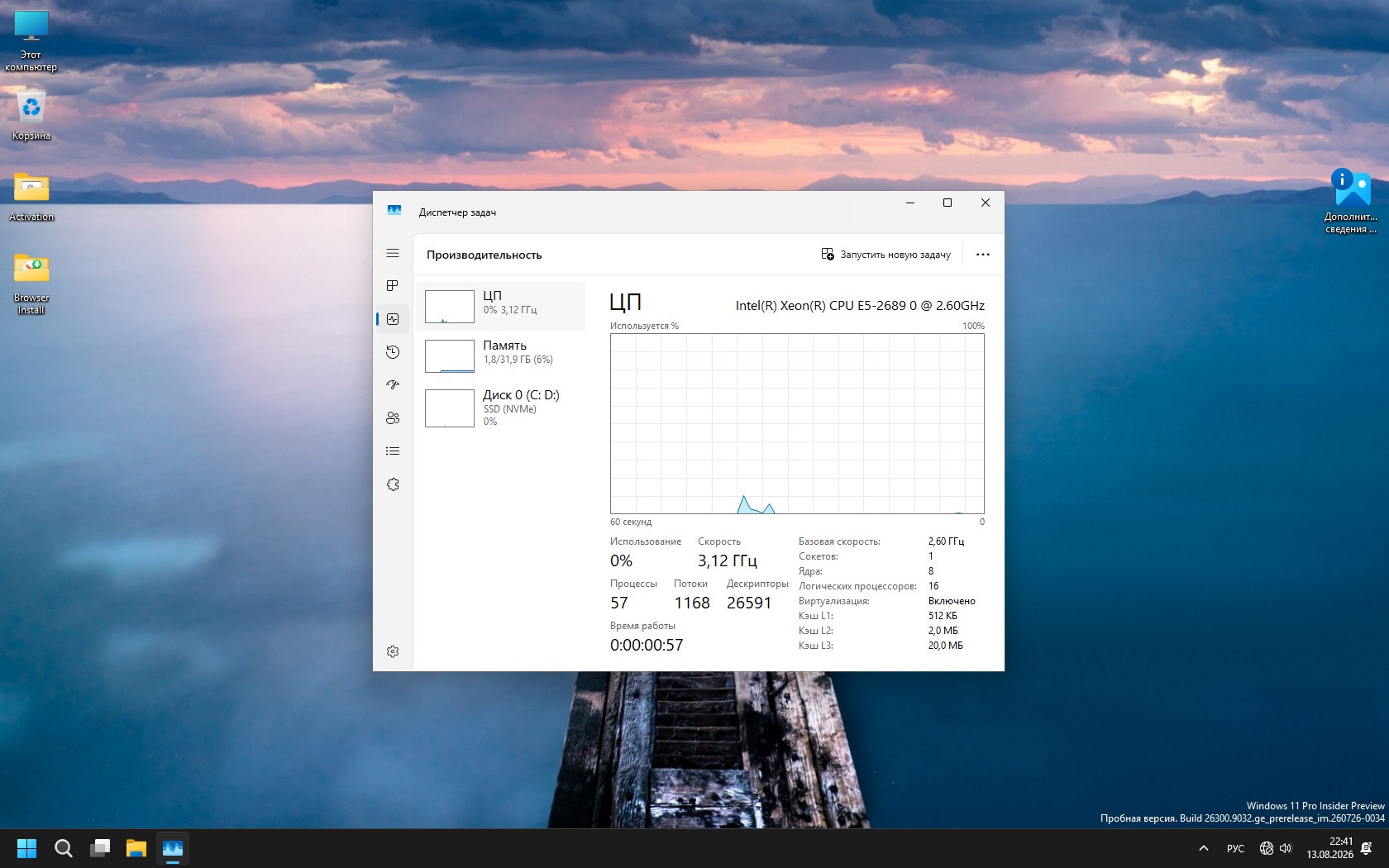Click the CPU usage graph

pyautogui.click(x=797, y=423)
